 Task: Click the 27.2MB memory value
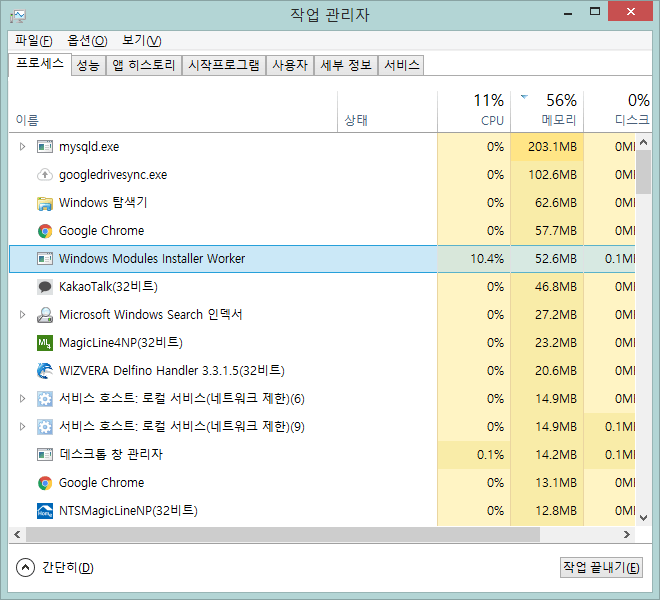pos(556,315)
